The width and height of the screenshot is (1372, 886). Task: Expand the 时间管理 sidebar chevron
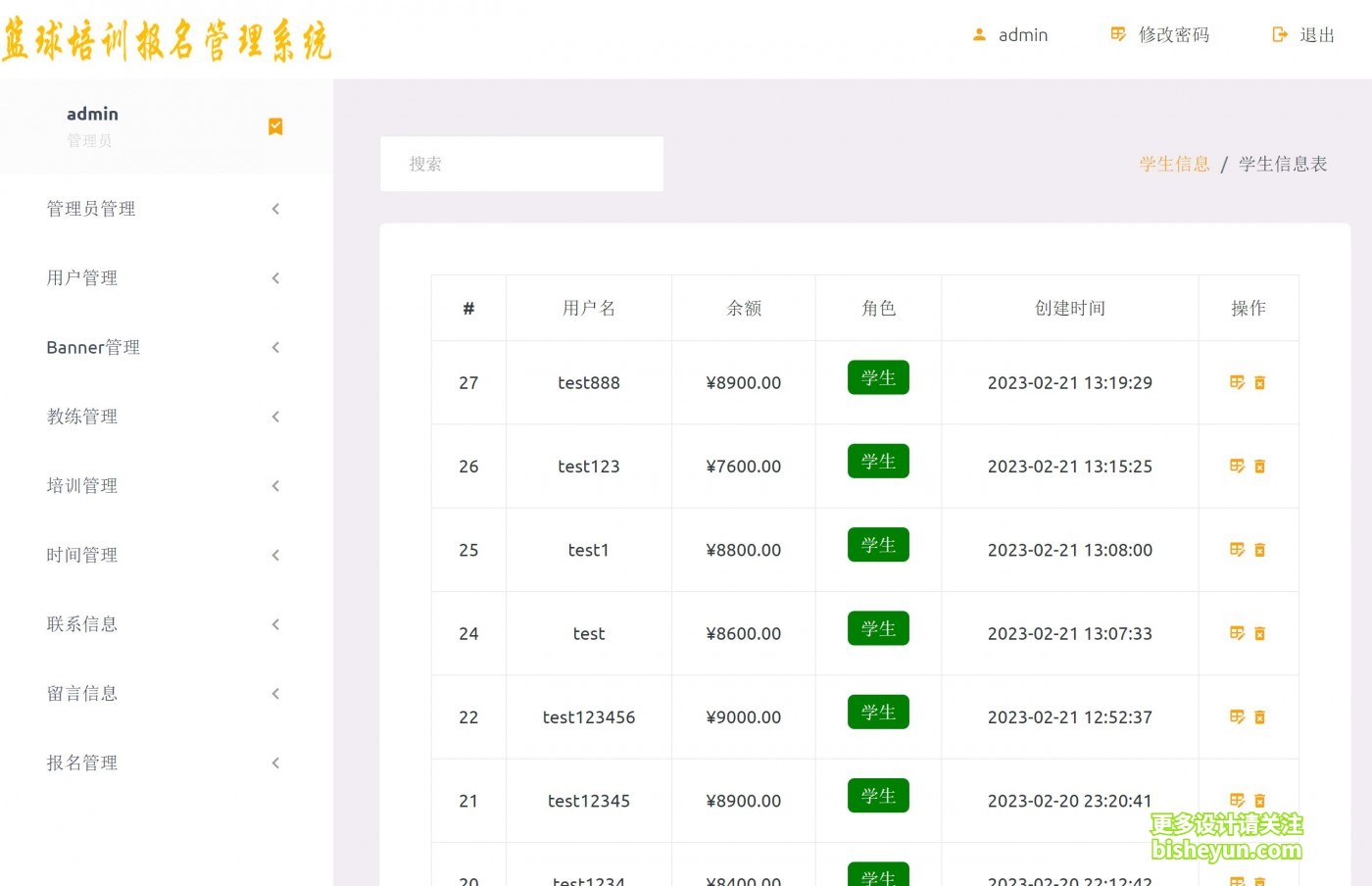tap(275, 555)
